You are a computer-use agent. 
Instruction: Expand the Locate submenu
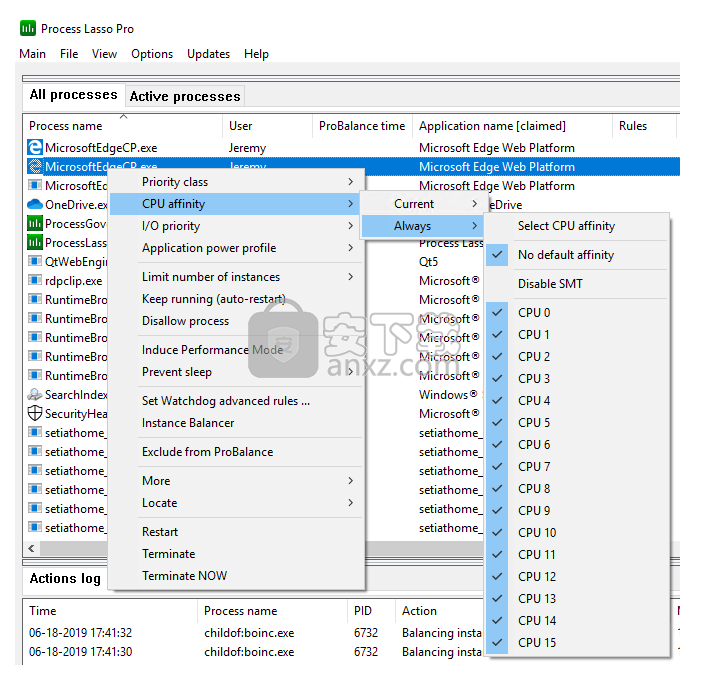pyautogui.click(x=237, y=503)
